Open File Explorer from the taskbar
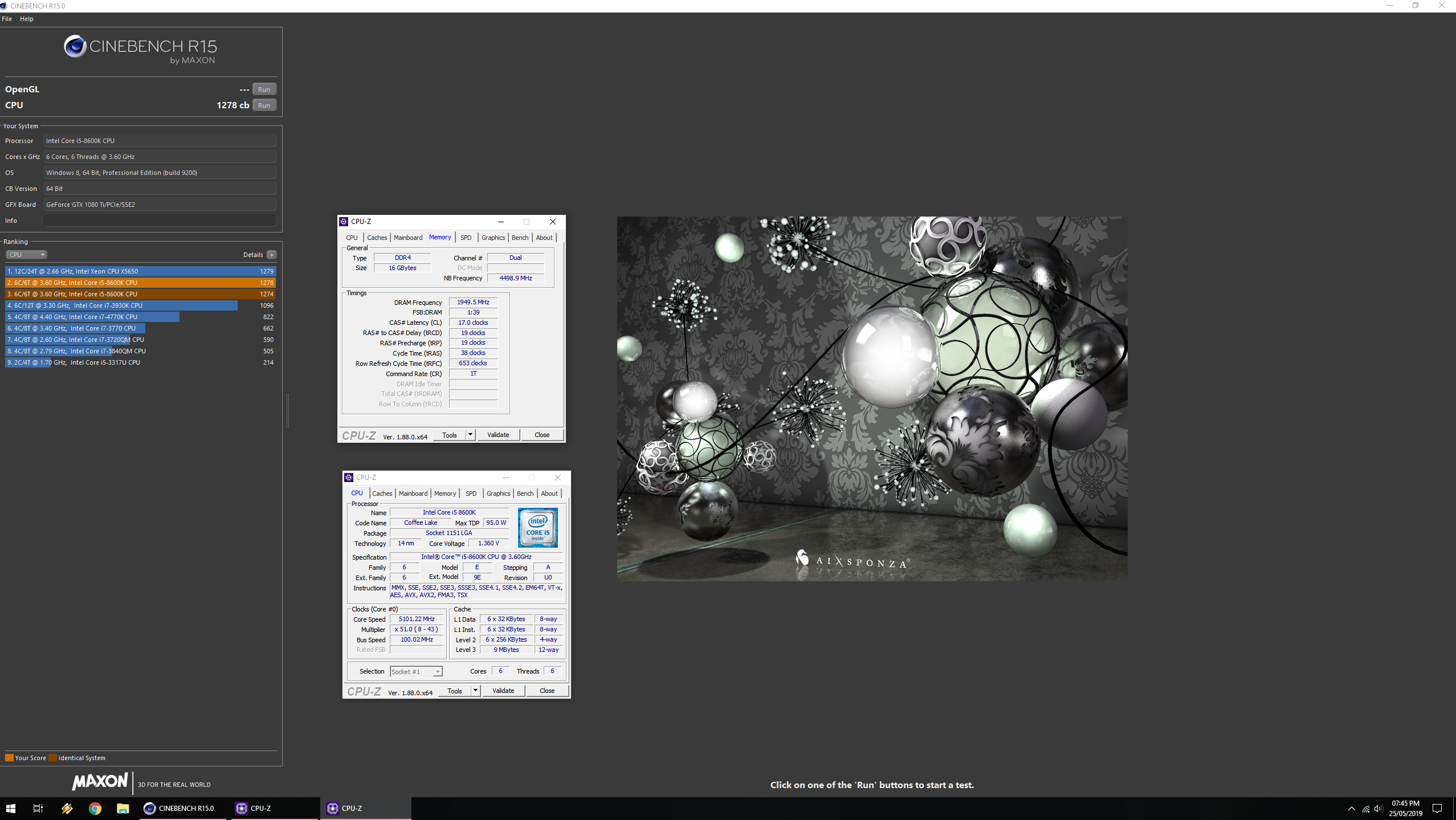The width and height of the screenshot is (1456, 820). pyautogui.click(x=123, y=808)
